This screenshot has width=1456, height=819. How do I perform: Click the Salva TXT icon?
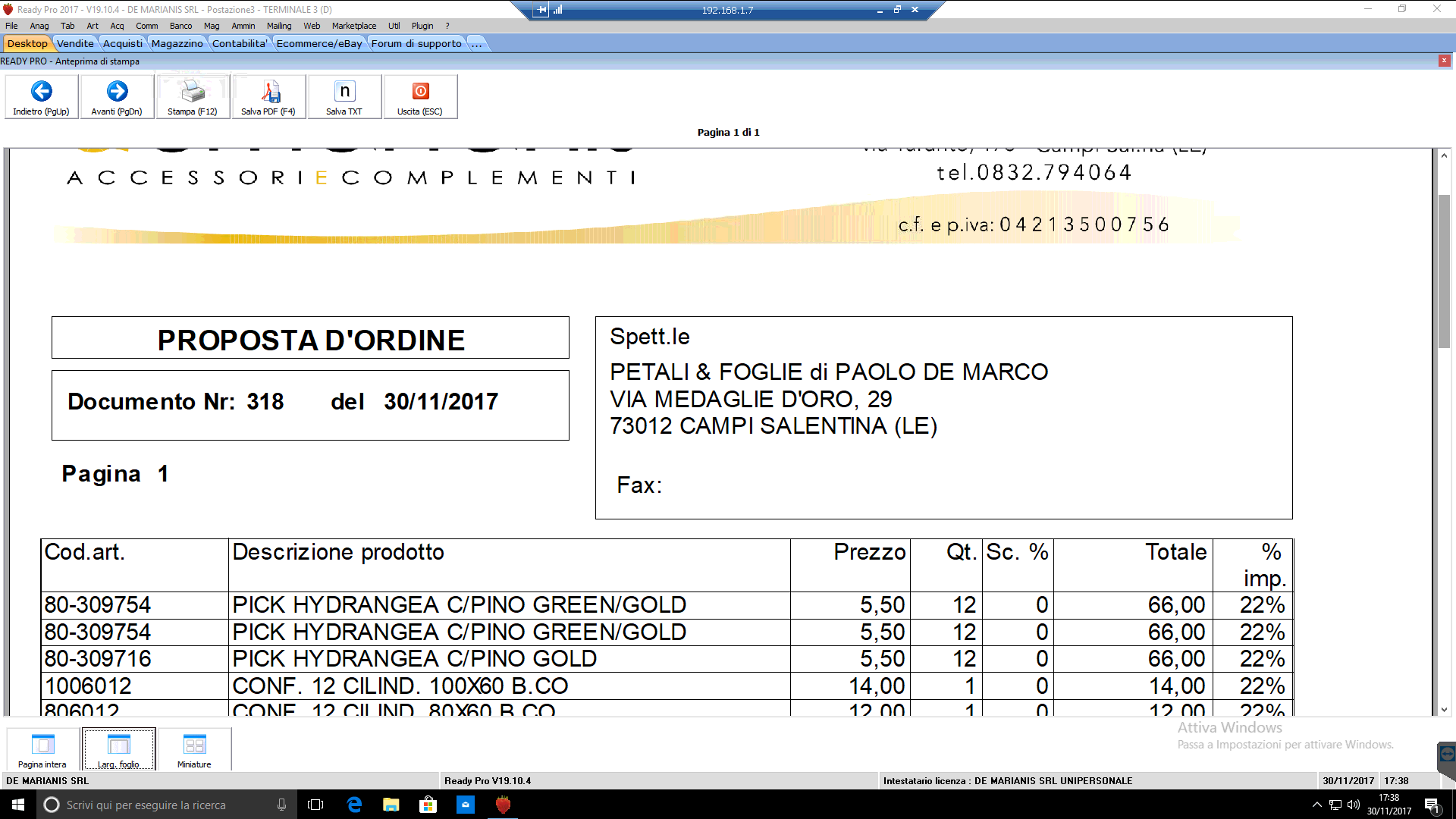point(344,92)
